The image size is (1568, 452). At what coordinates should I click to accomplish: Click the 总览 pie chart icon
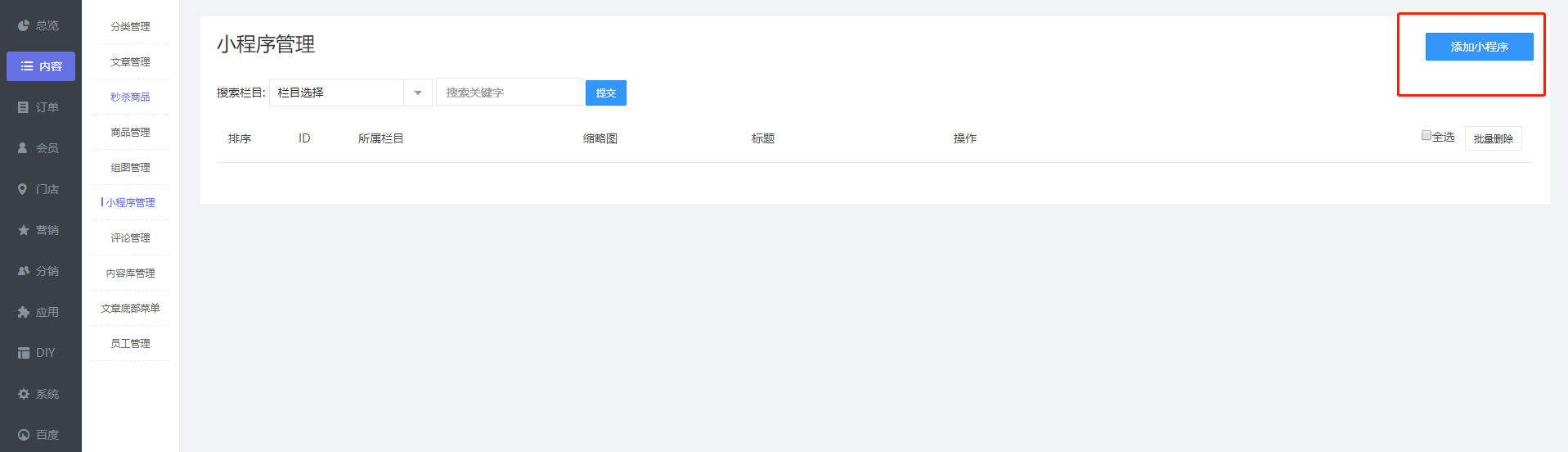click(24, 25)
